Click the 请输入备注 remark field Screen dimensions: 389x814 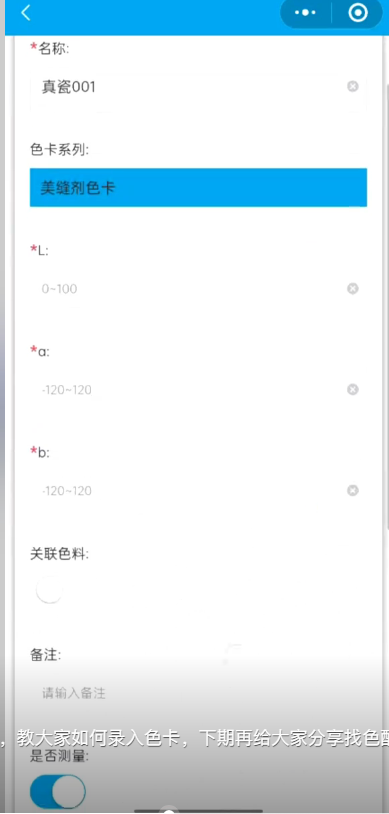click(x=198, y=693)
